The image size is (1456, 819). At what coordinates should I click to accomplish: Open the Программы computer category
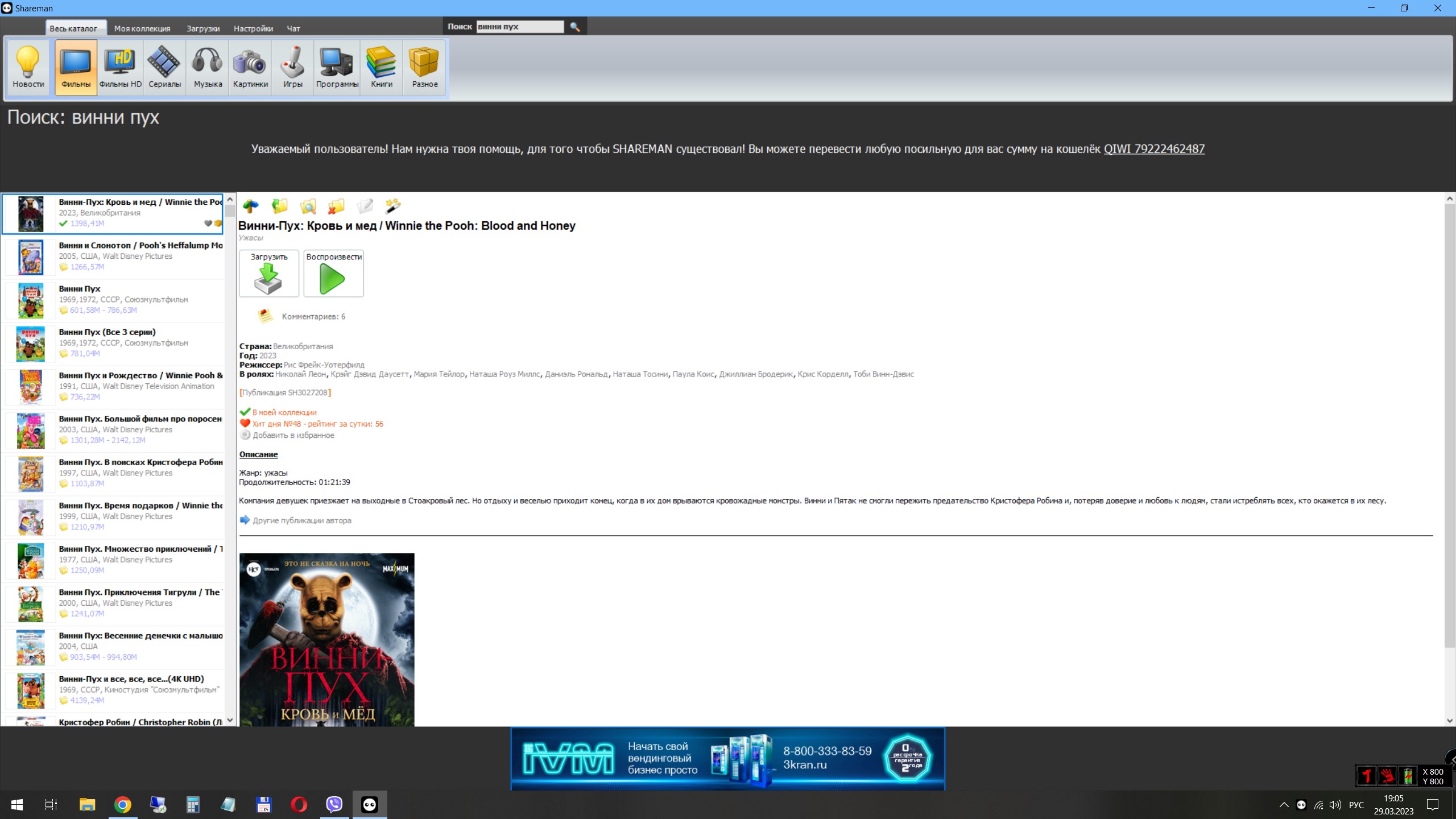pyautogui.click(x=337, y=67)
